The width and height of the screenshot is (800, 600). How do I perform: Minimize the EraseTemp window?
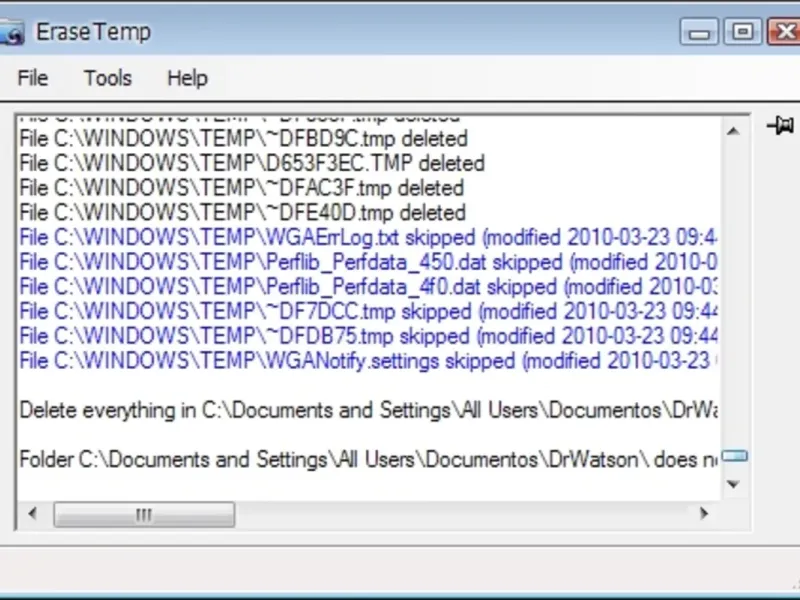(x=699, y=33)
